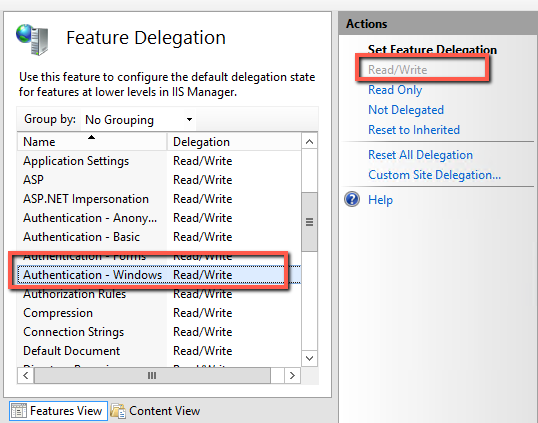Sort the list by the Name column header

pyautogui.click(x=92, y=142)
